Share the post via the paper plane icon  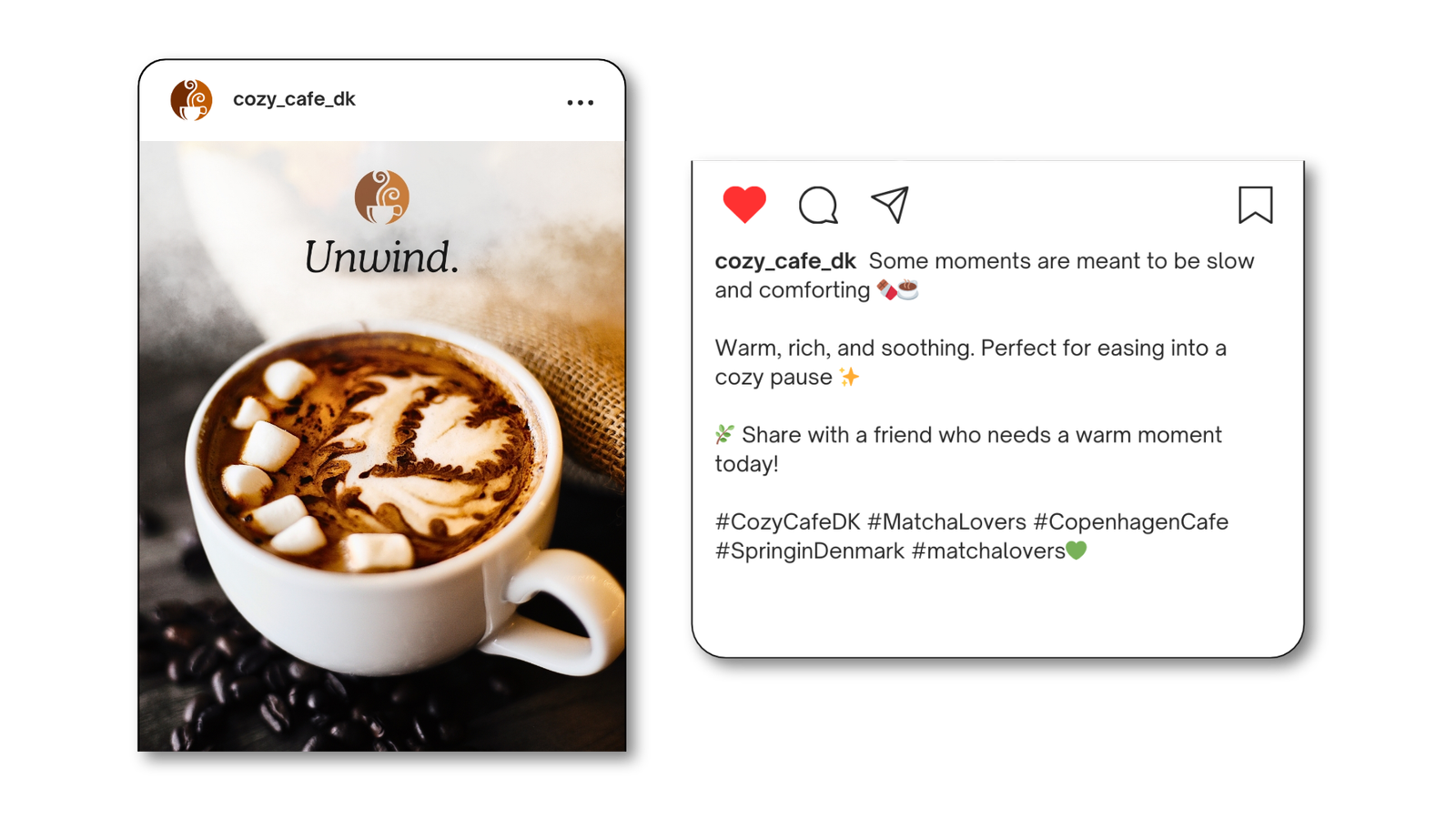[890, 205]
